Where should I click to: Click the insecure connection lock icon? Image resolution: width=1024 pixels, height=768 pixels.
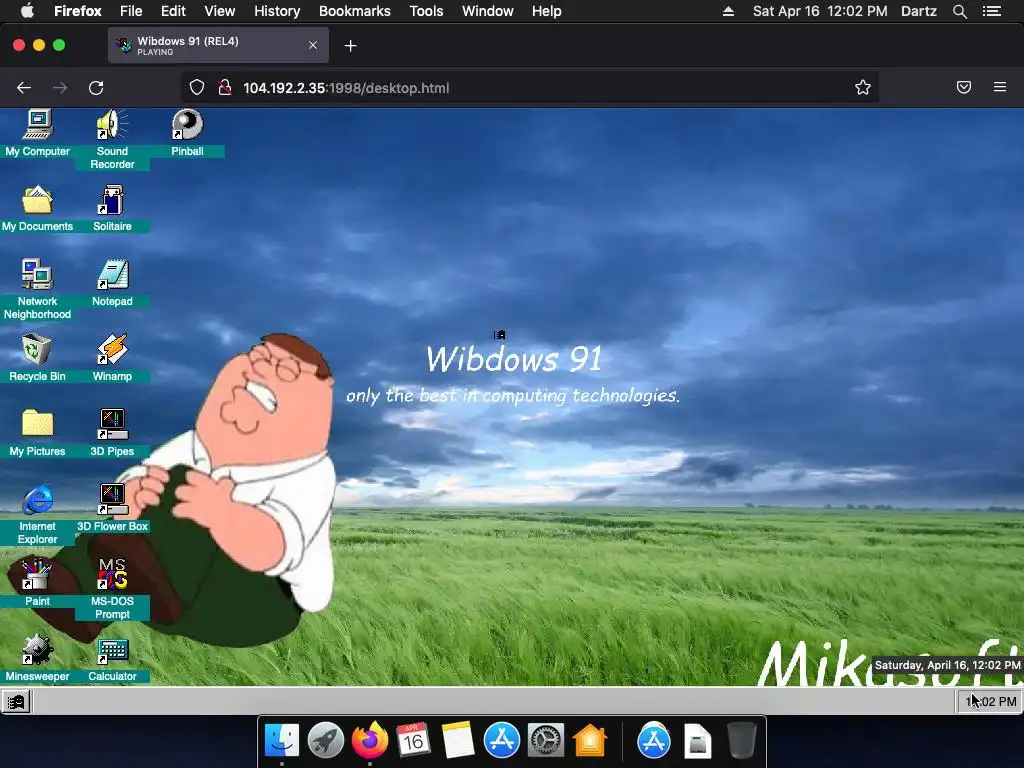point(225,88)
